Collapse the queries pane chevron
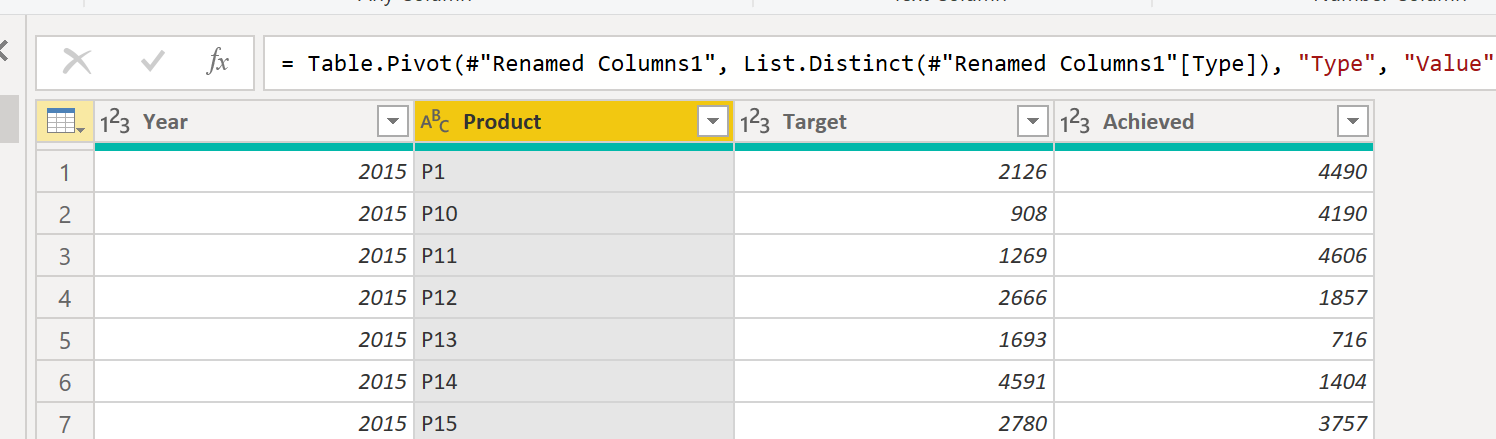Screen dimensions: 1496x439 [3, 50]
